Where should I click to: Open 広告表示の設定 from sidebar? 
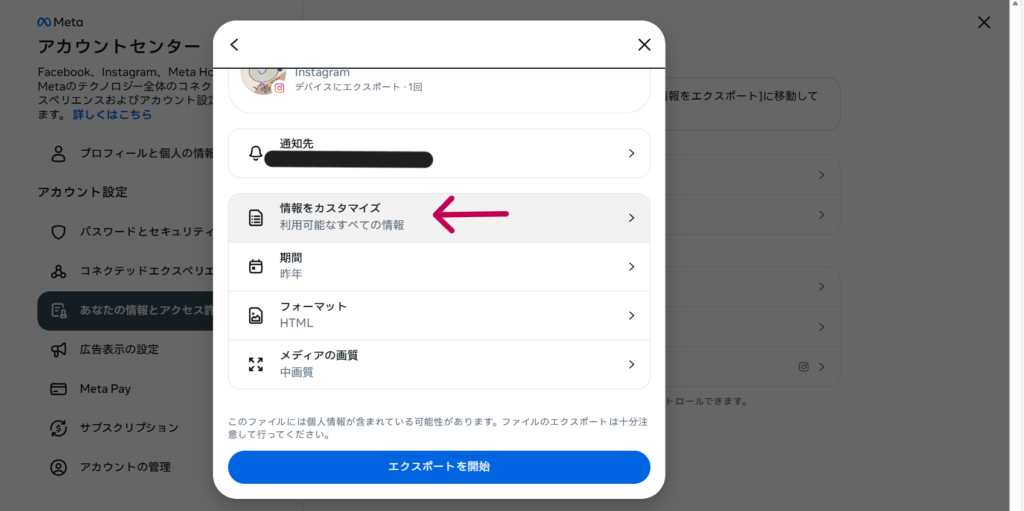118,349
